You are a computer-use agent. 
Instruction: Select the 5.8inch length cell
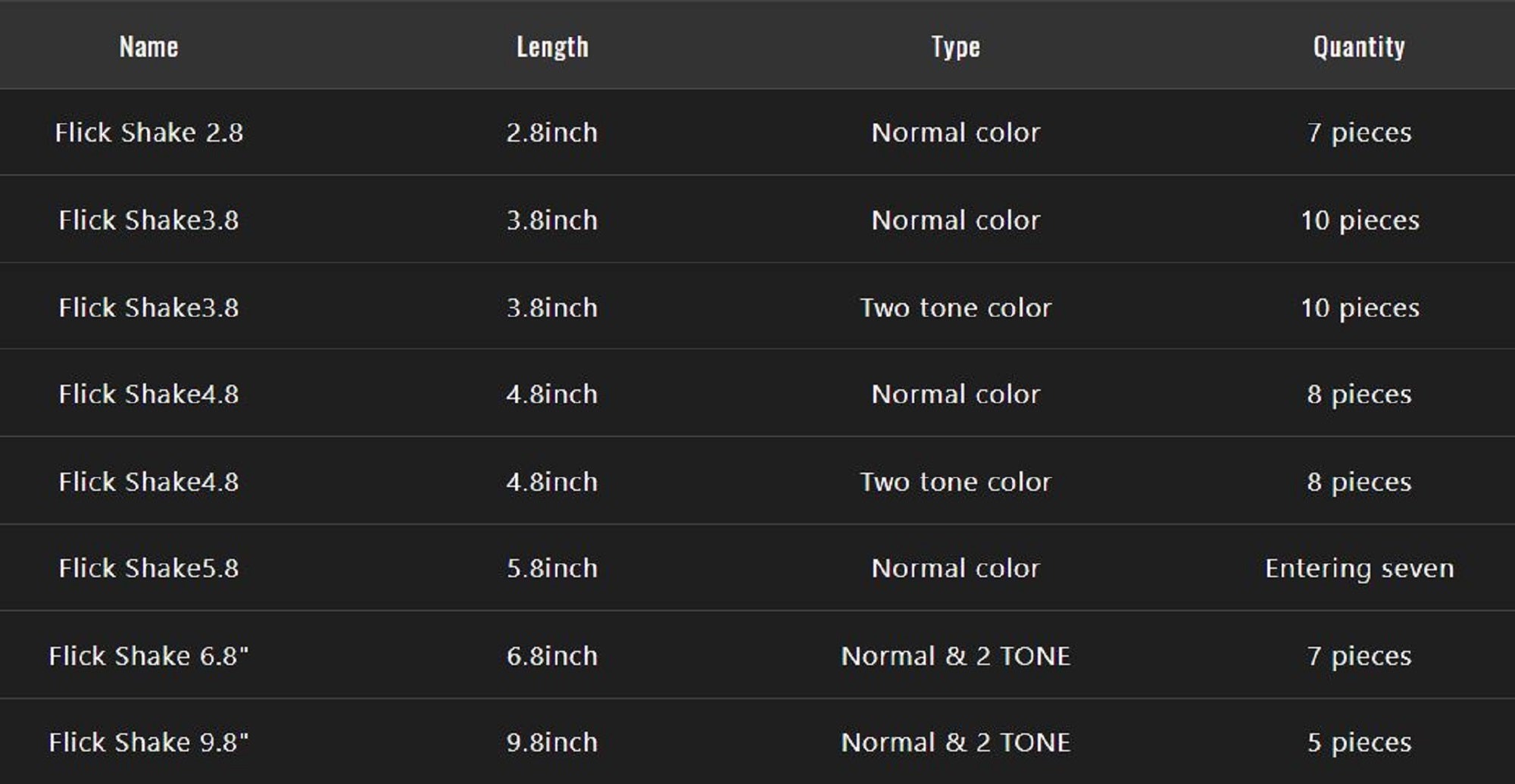point(552,568)
